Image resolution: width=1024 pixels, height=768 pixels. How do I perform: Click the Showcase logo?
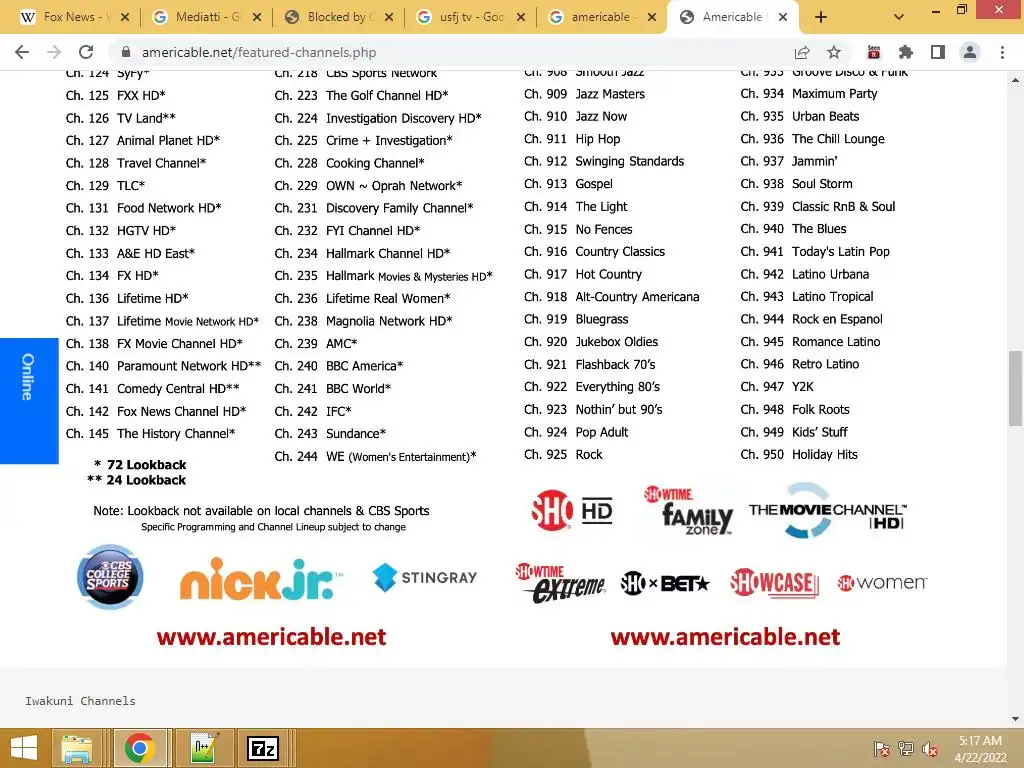point(774,583)
